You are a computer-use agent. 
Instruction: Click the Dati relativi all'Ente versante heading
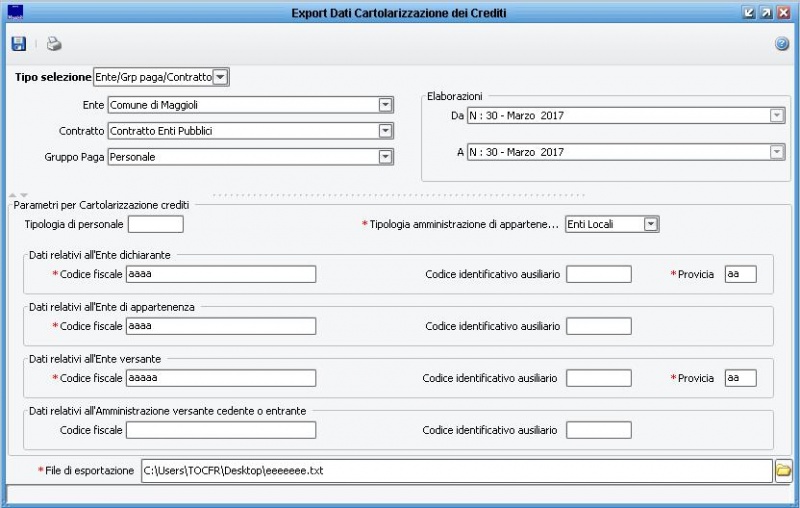pos(95,359)
